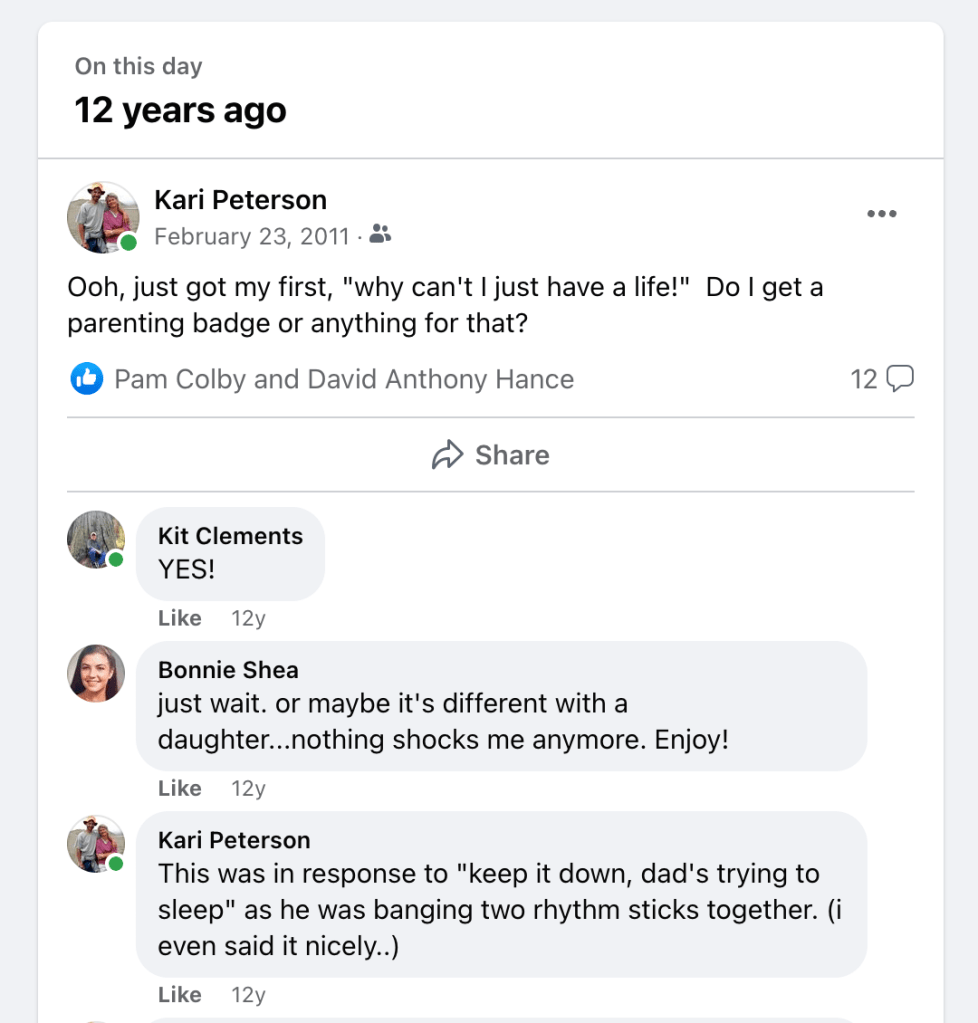Click the 12y timestamp under Bonnie Shea's comment
This screenshot has width=978, height=1023.
click(x=248, y=788)
